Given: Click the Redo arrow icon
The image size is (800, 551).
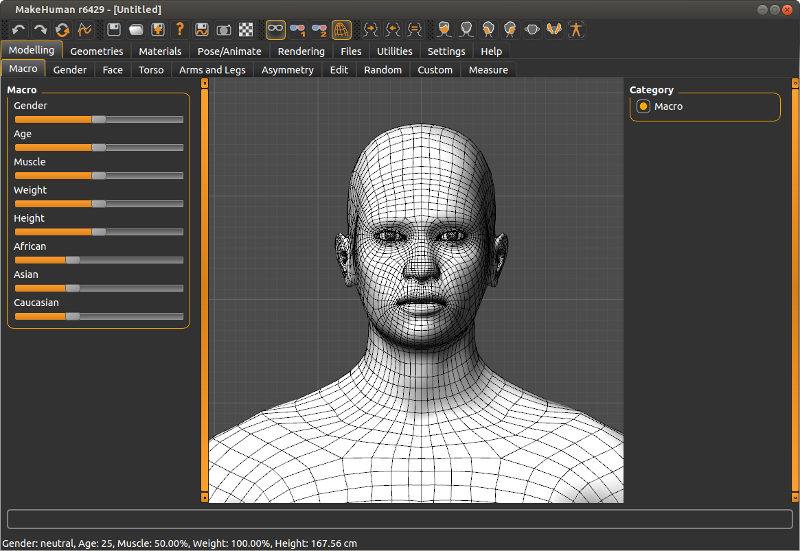Looking at the screenshot, I should click(41, 29).
